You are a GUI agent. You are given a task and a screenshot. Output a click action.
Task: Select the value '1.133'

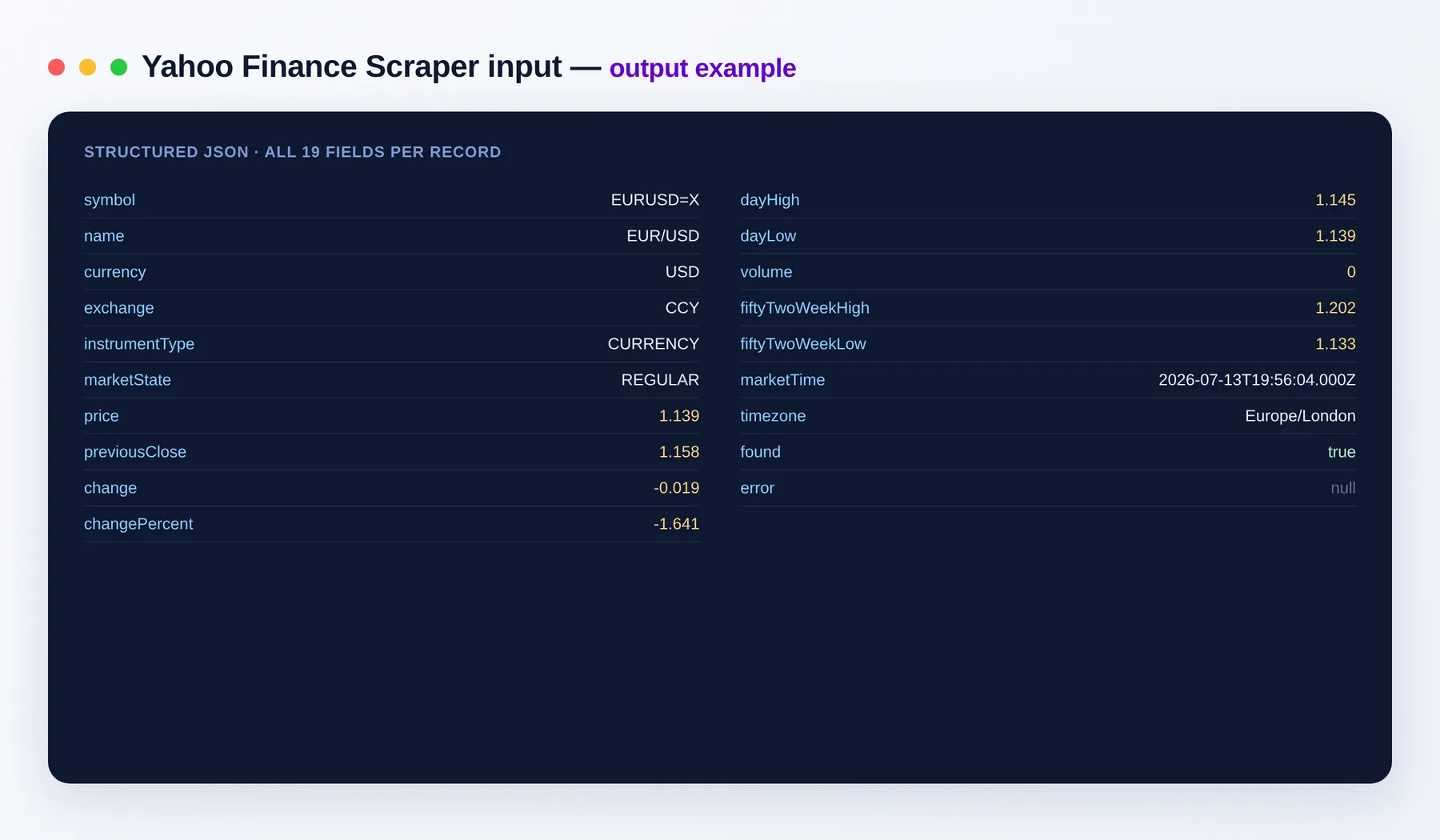tap(1335, 344)
